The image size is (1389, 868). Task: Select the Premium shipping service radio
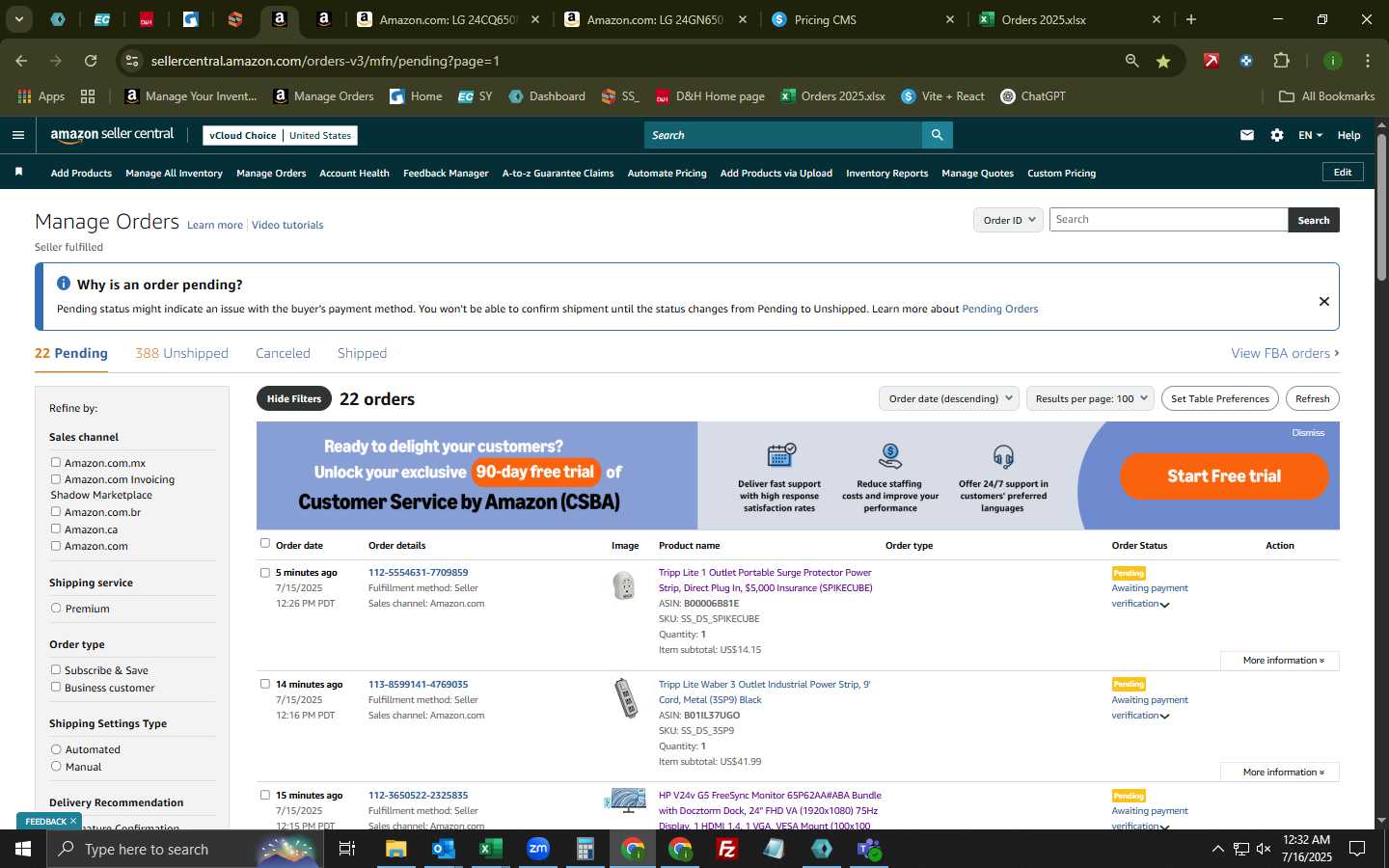click(x=56, y=608)
